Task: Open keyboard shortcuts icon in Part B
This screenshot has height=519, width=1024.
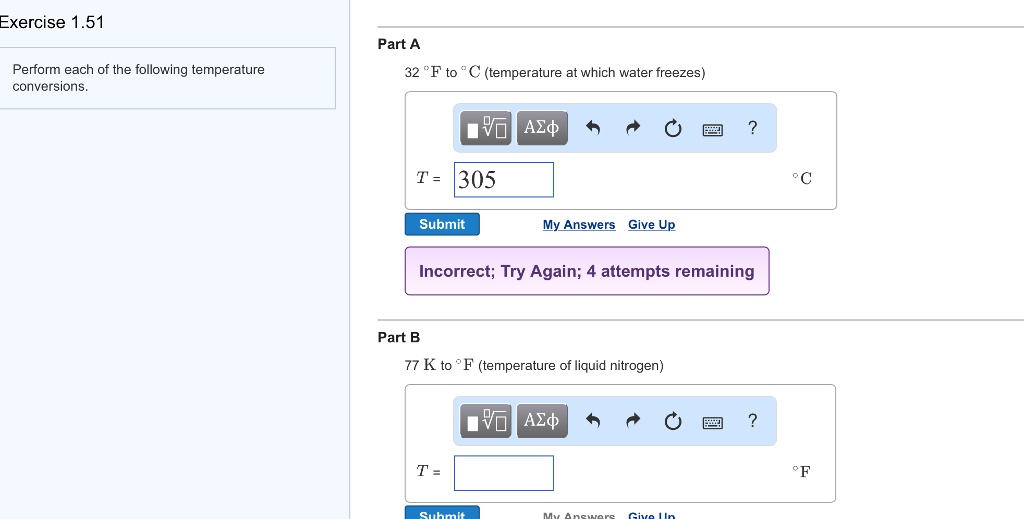Action: (x=712, y=422)
